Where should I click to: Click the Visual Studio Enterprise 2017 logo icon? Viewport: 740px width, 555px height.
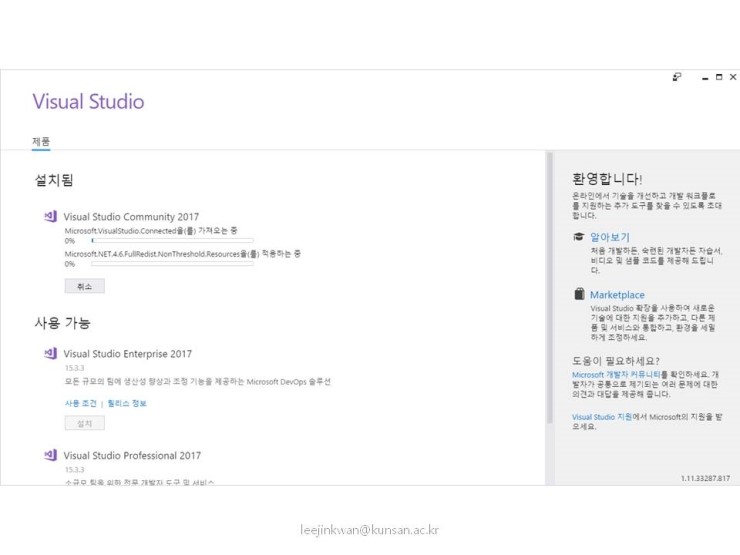pos(50,353)
